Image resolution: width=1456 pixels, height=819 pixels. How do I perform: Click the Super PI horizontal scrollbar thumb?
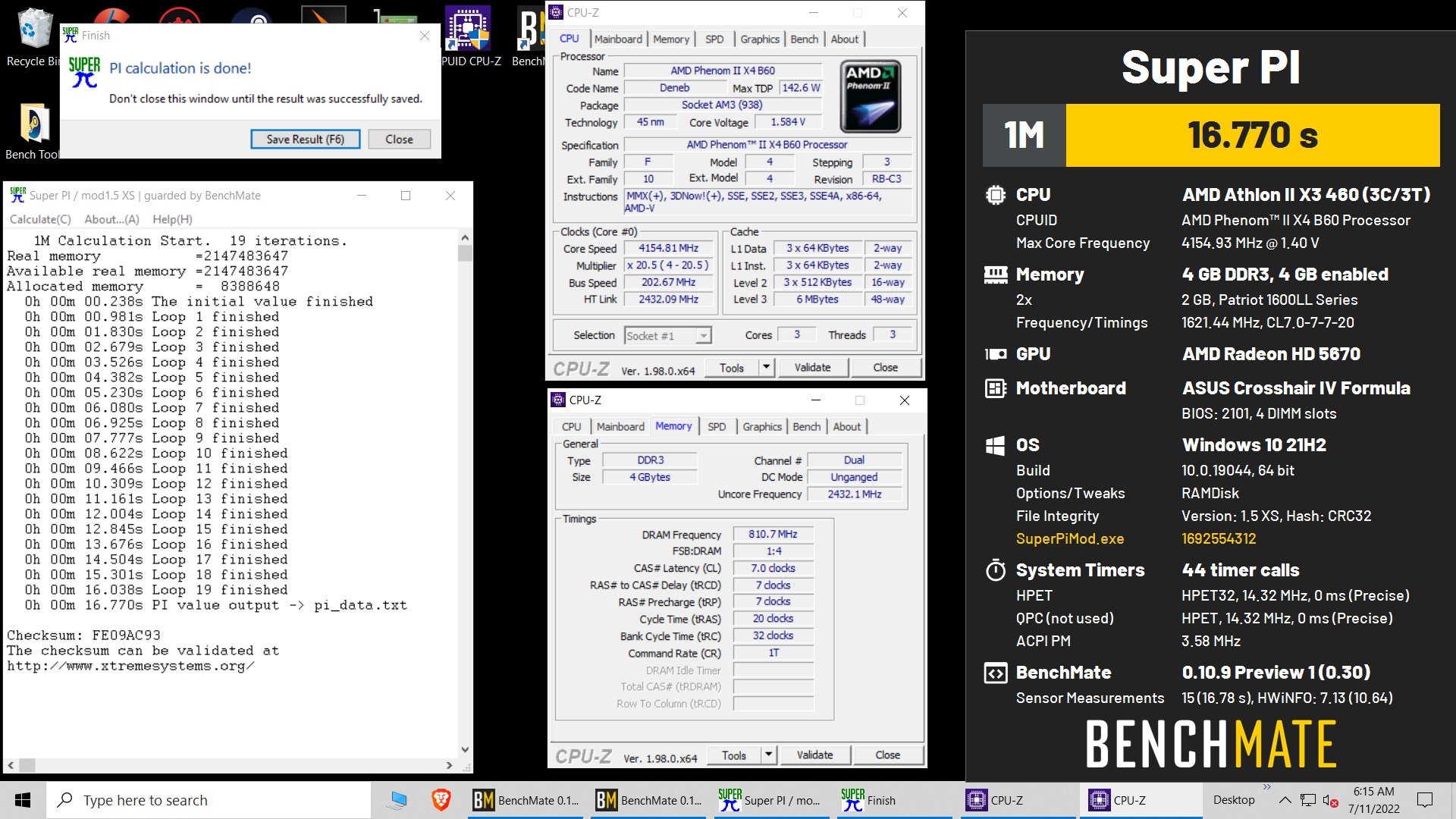click(27, 765)
